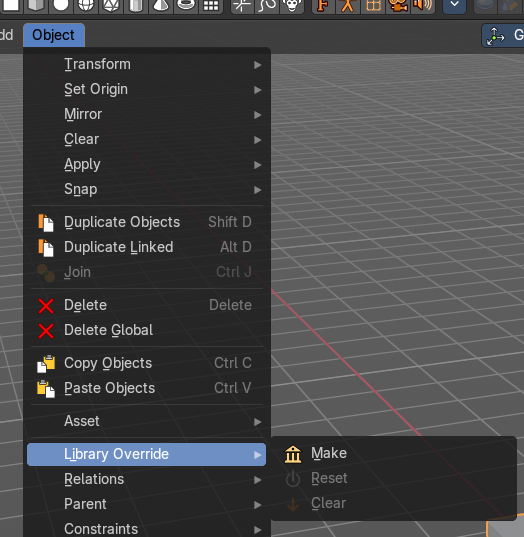Click the highlighted Library Override entry
Viewport: 524px width, 537px height.
click(x=147, y=454)
